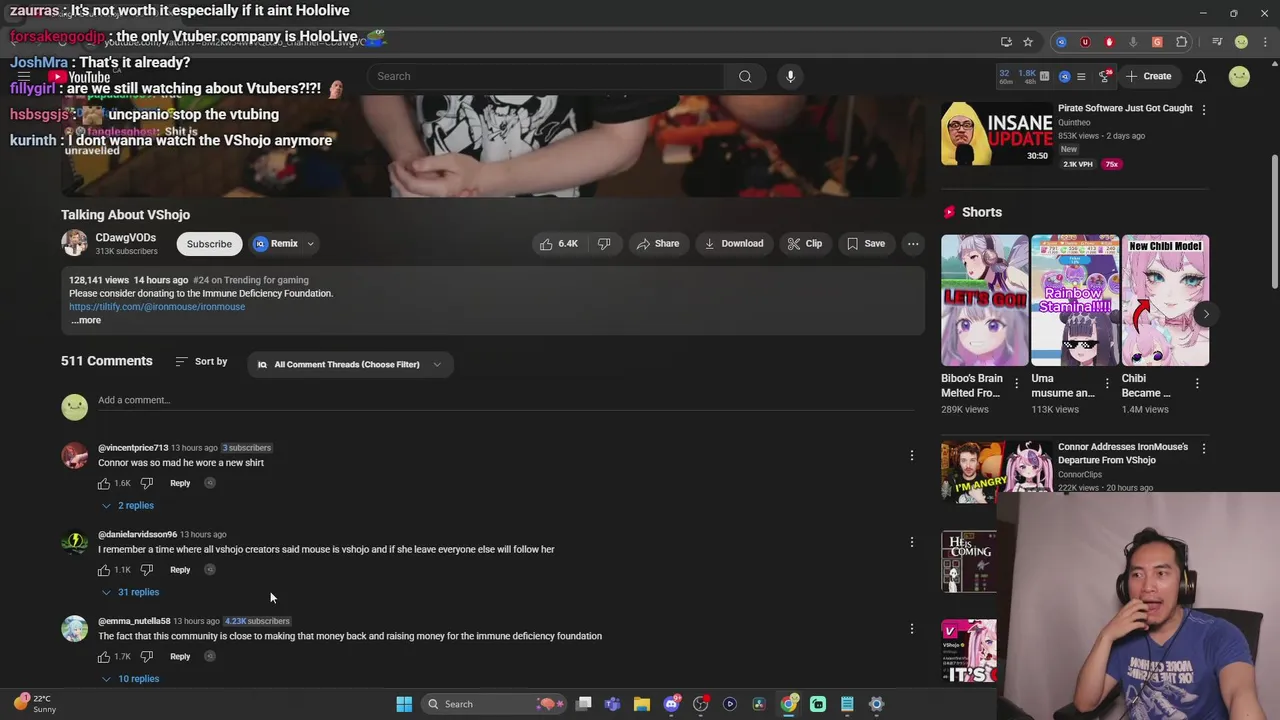Open CDawgVODs channel avatar
Viewport: 1280px width, 720px height.
[74, 243]
